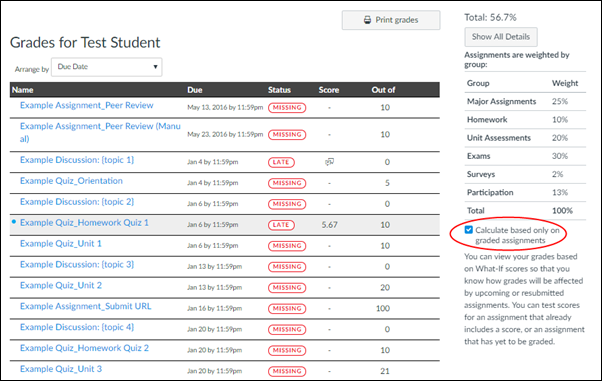
Task: Open the Example Quiz_Unit 1 link
Action: tap(61, 244)
